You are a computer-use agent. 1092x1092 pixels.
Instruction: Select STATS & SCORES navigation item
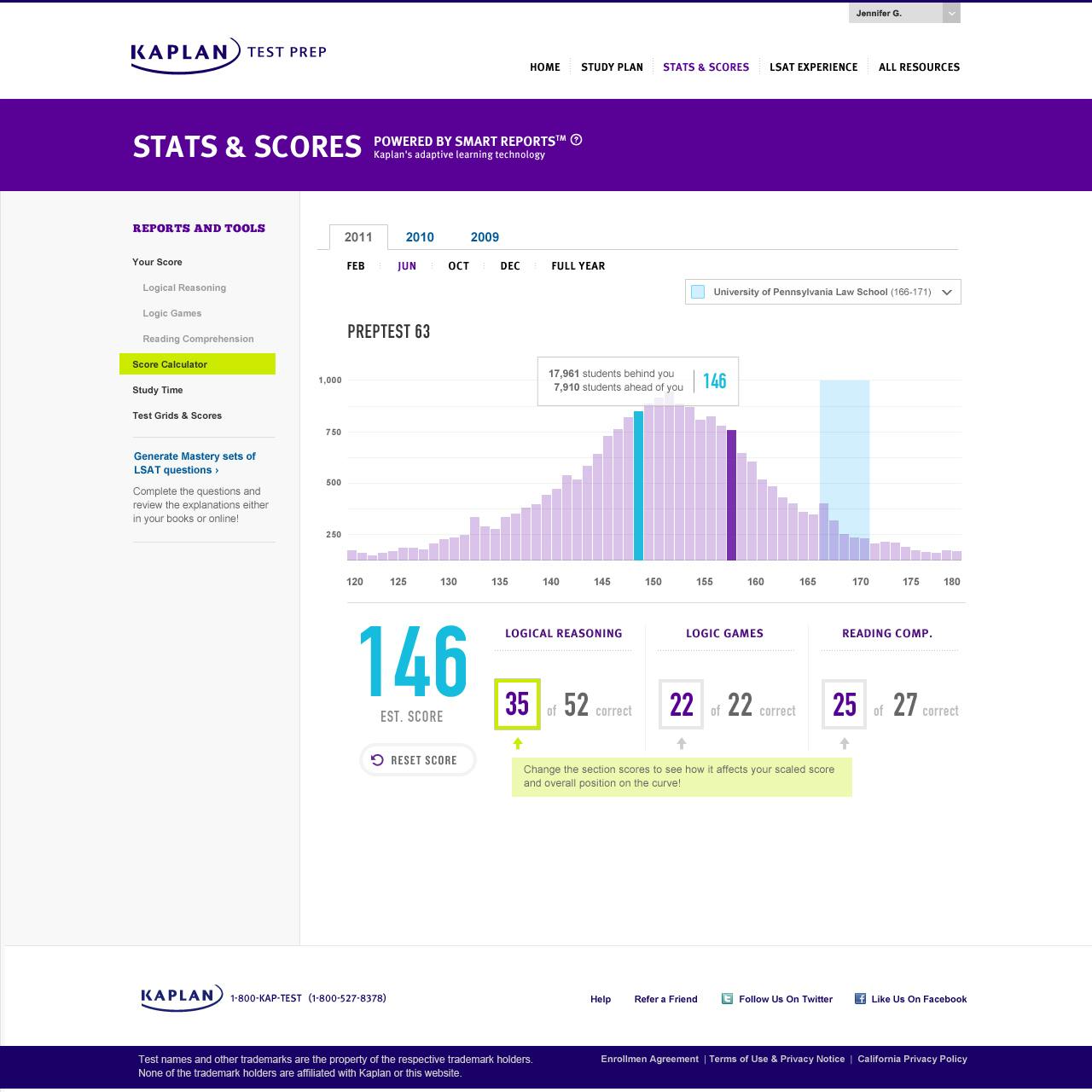[706, 67]
